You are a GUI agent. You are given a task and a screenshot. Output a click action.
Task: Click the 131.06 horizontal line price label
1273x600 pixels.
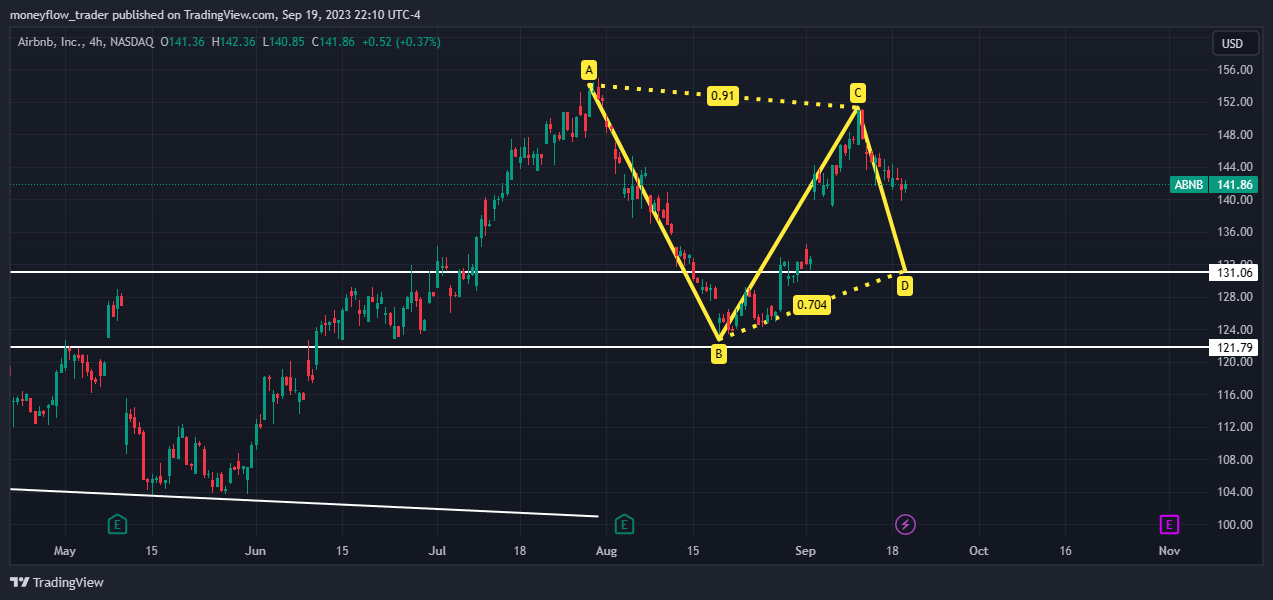point(1233,272)
